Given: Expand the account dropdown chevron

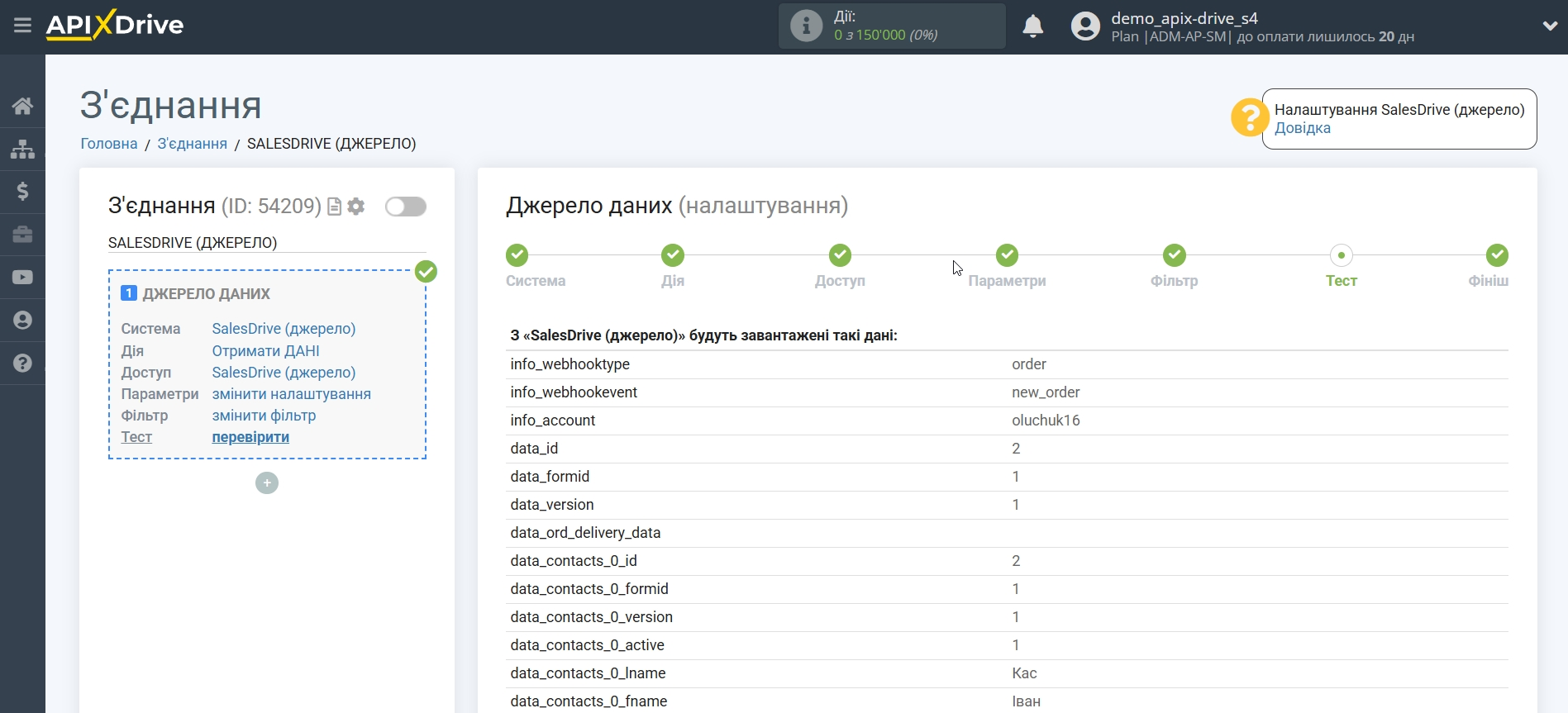Looking at the screenshot, I should coord(1550,26).
